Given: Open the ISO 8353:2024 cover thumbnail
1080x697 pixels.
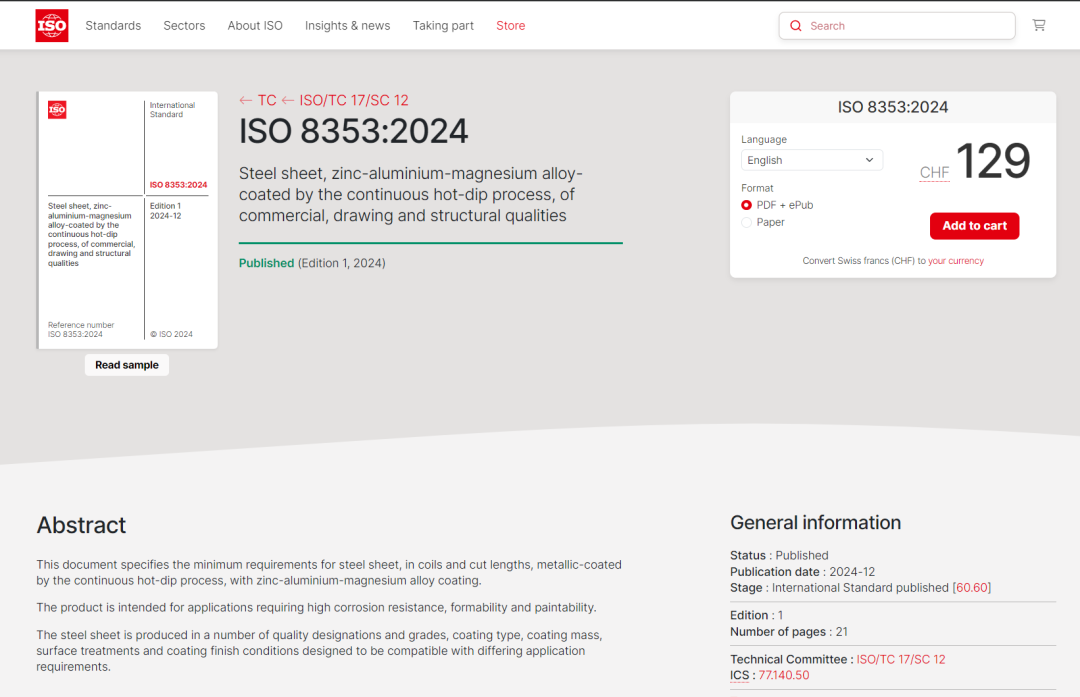Looking at the screenshot, I should click(127, 220).
